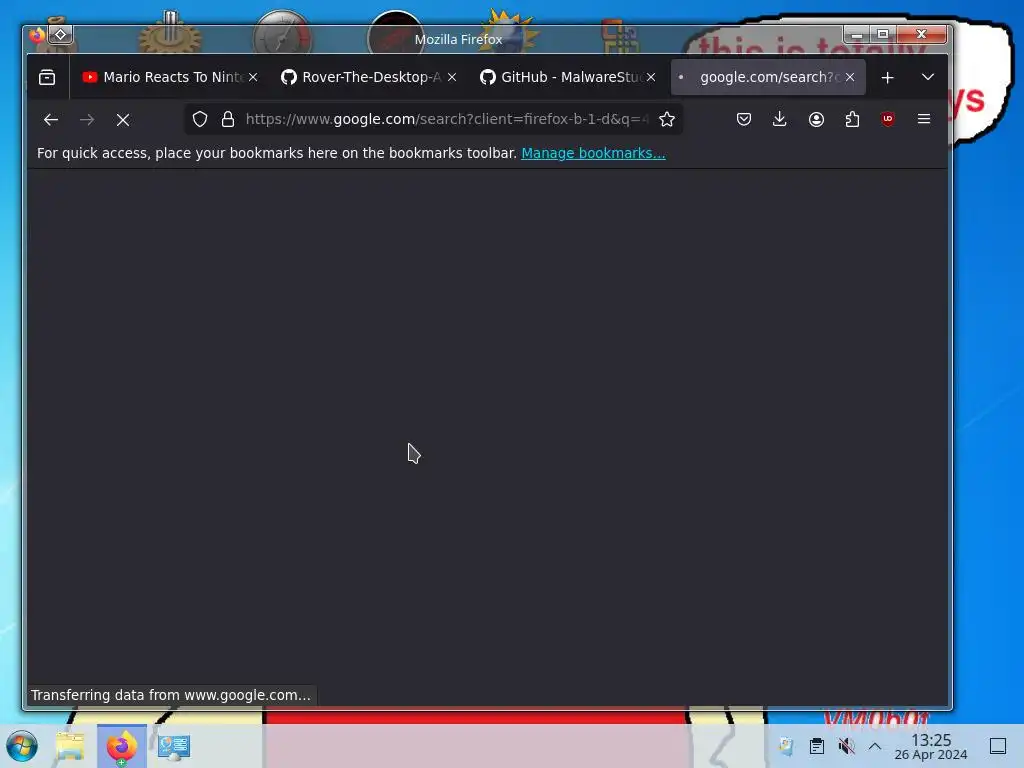Image resolution: width=1024 pixels, height=768 pixels.
Task: Unmute the muted volume tray icon
Action: [846, 746]
